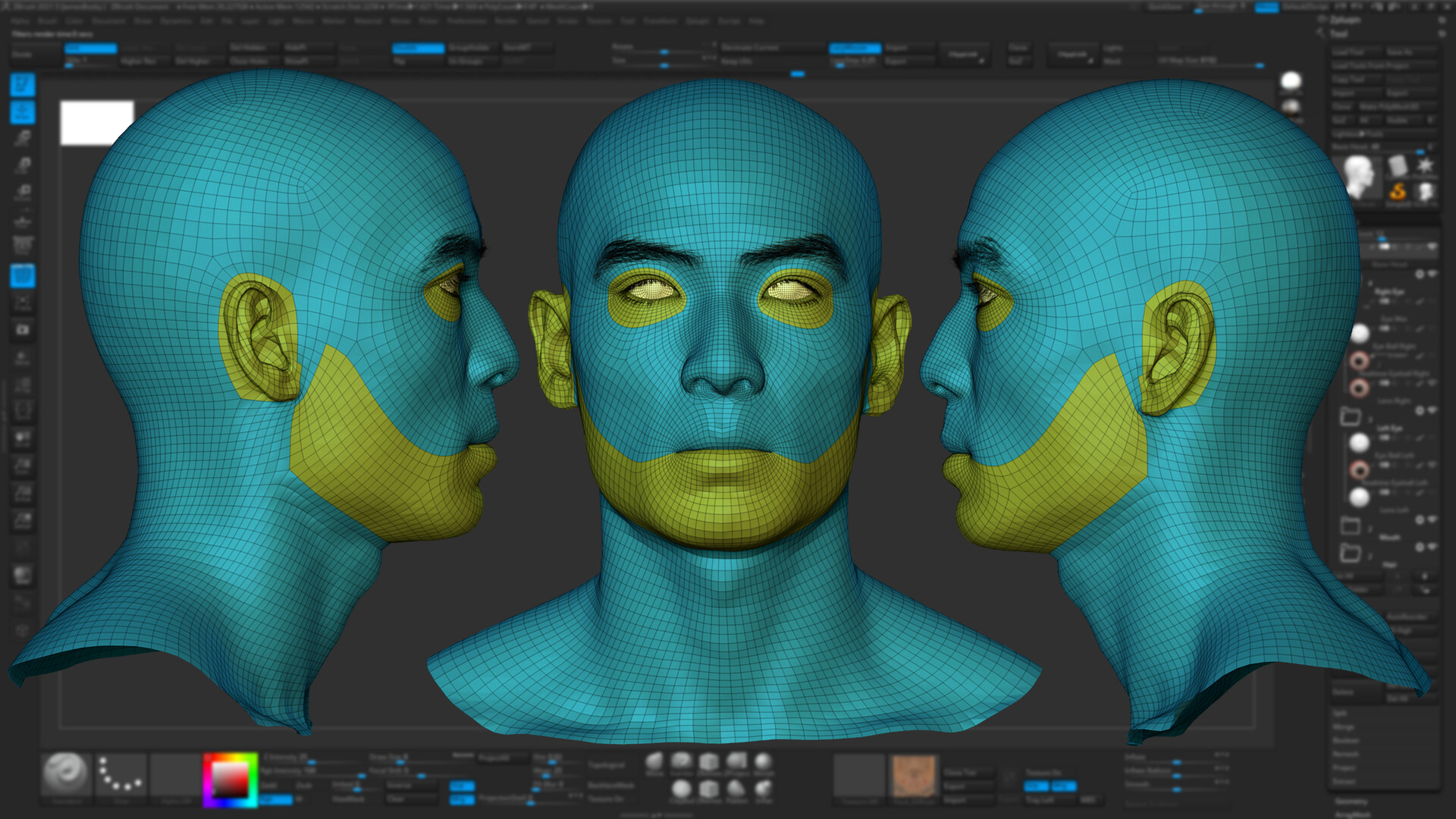Select the PolyMesh3D star tool icon
Image resolution: width=1456 pixels, height=819 pixels.
tap(1426, 166)
